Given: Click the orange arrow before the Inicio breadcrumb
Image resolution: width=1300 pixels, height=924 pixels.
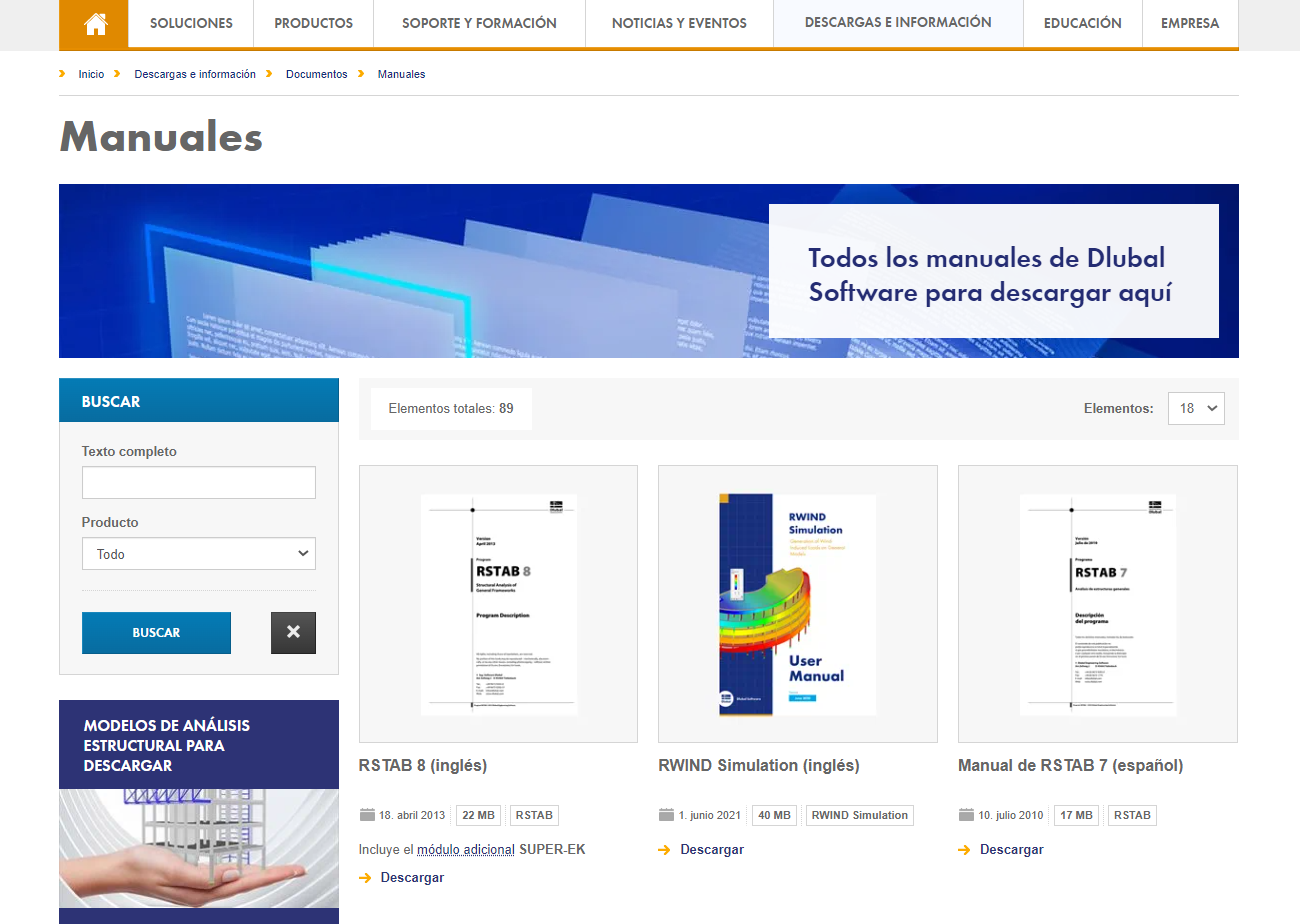Looking at the screenshot, I should tap(65, 73).
